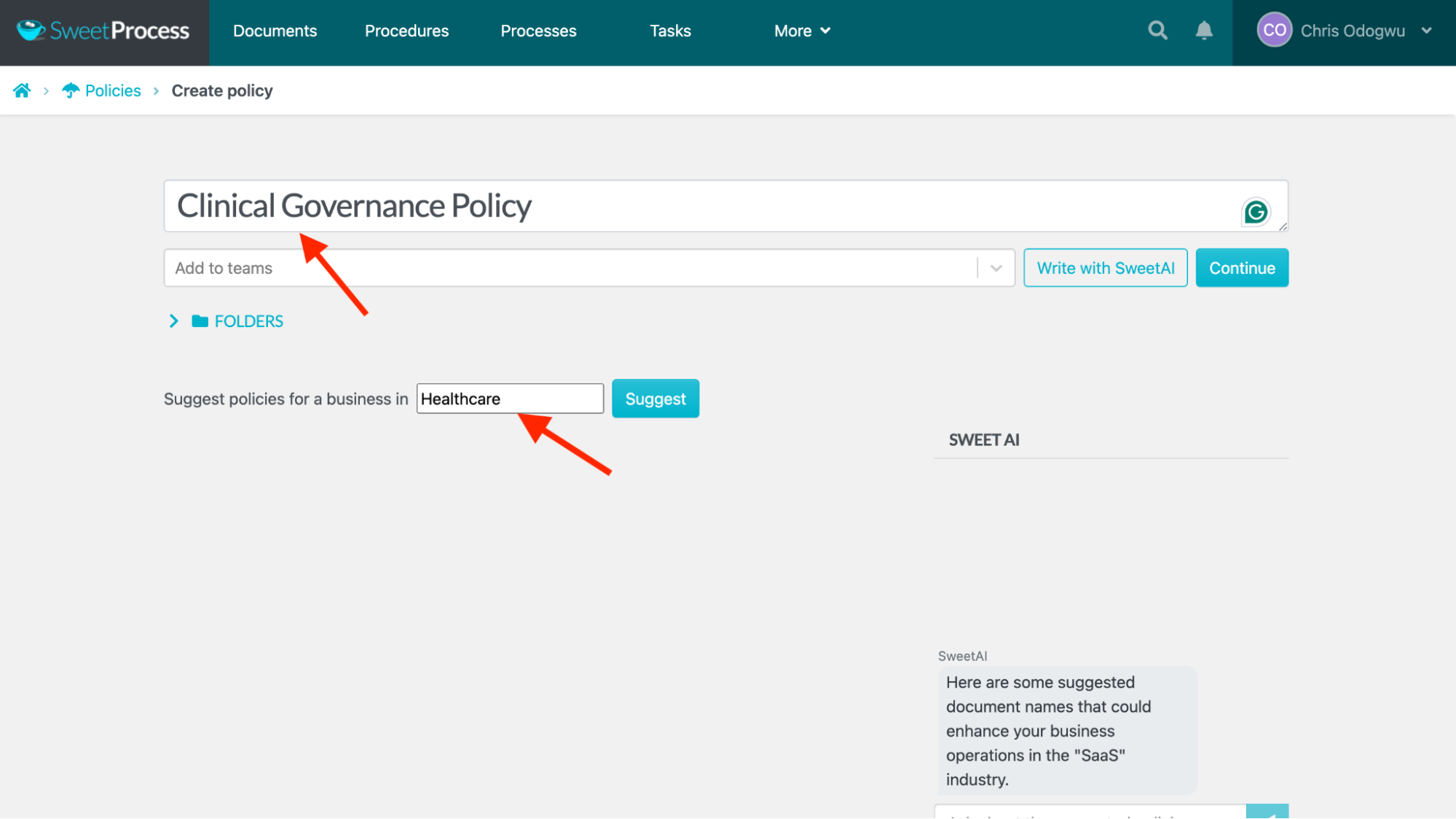This screenshot has width=1456, height=819.
Task: Click the Continue button
Action: (x=1241, y=267)
